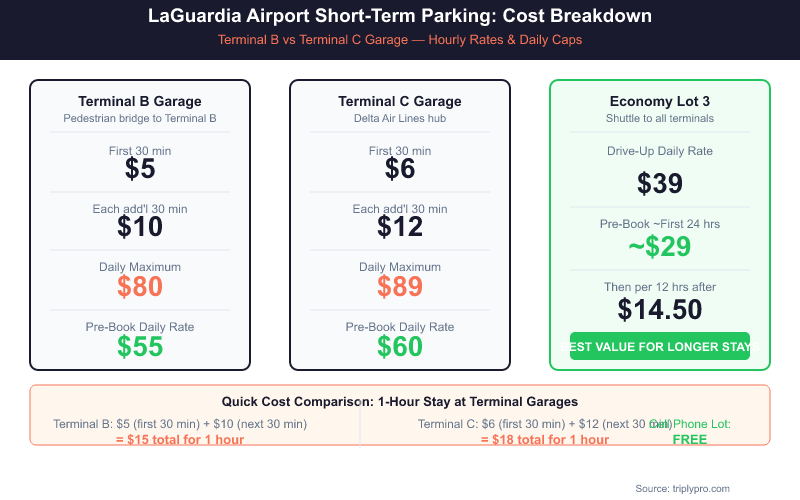Click the $55 pre-book daily rate
The height and width of the screenshot is (500, 800).
(140, 346)
